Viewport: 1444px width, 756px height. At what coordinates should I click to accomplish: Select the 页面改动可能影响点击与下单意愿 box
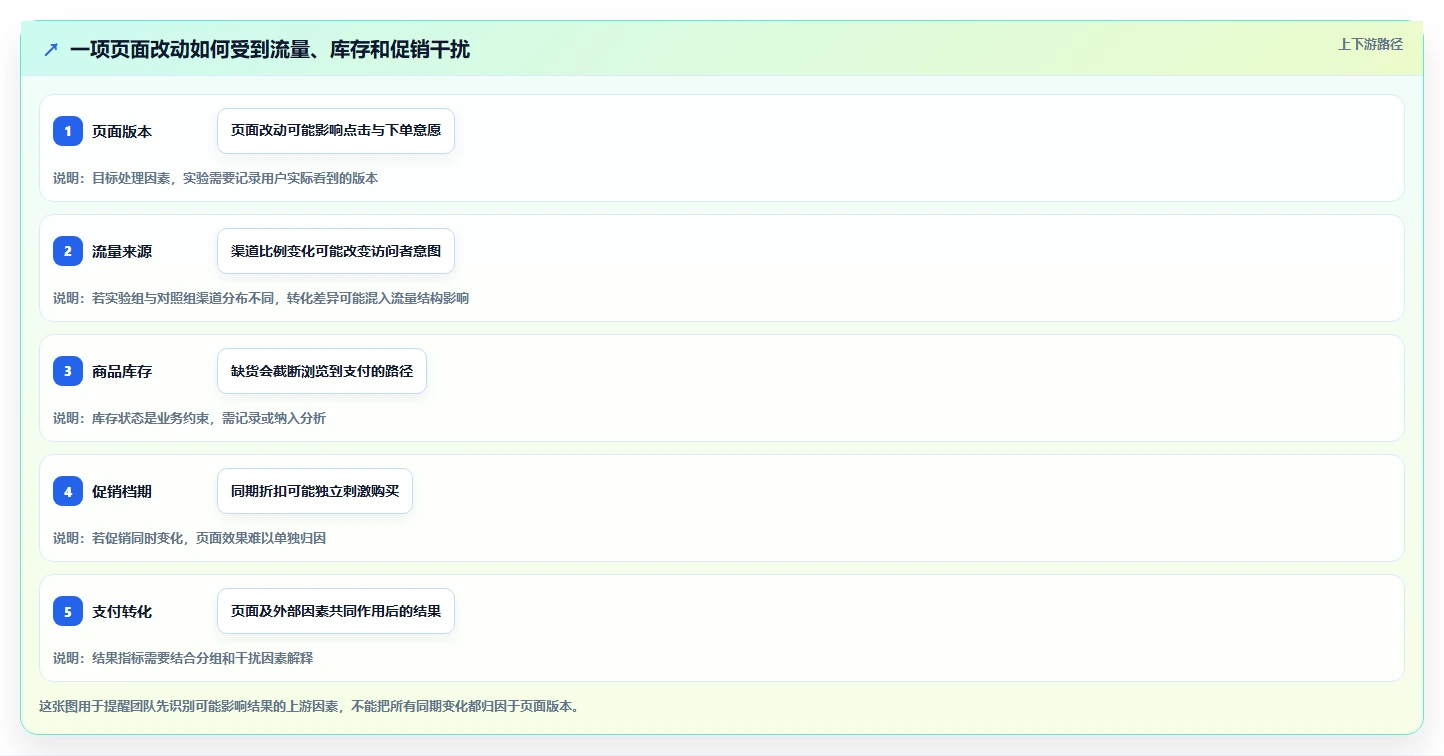[336, 131]
